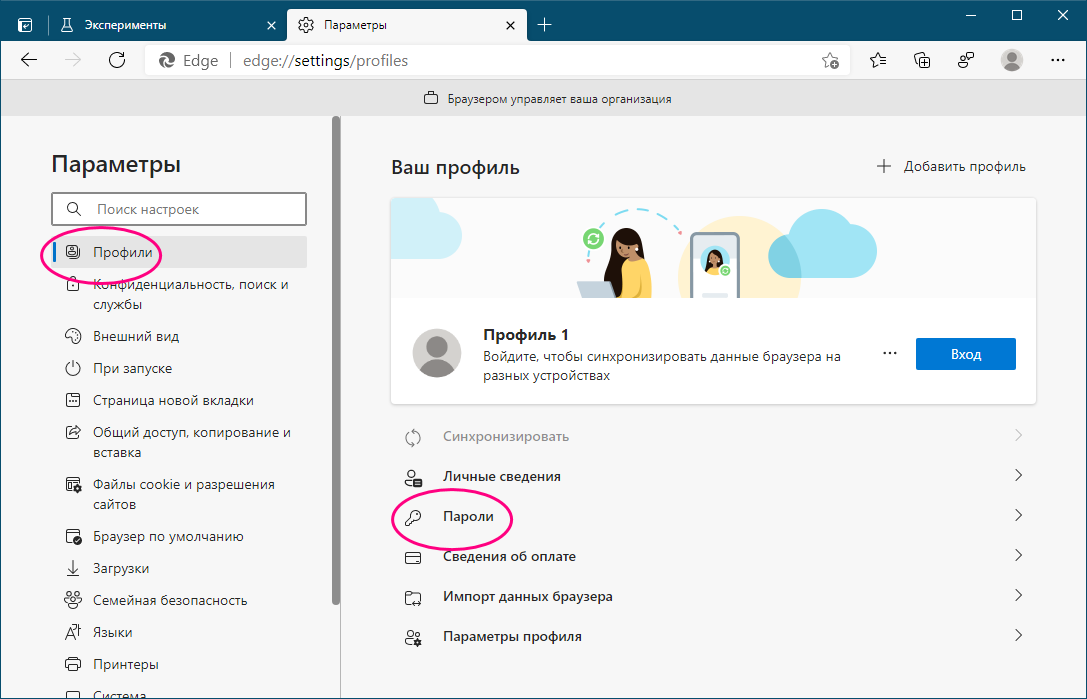The height and width of the screenshot is (699, 1087).
Task: Open the Сведения об оплате row
Action: pyautogui.click(x=713, y=556)
